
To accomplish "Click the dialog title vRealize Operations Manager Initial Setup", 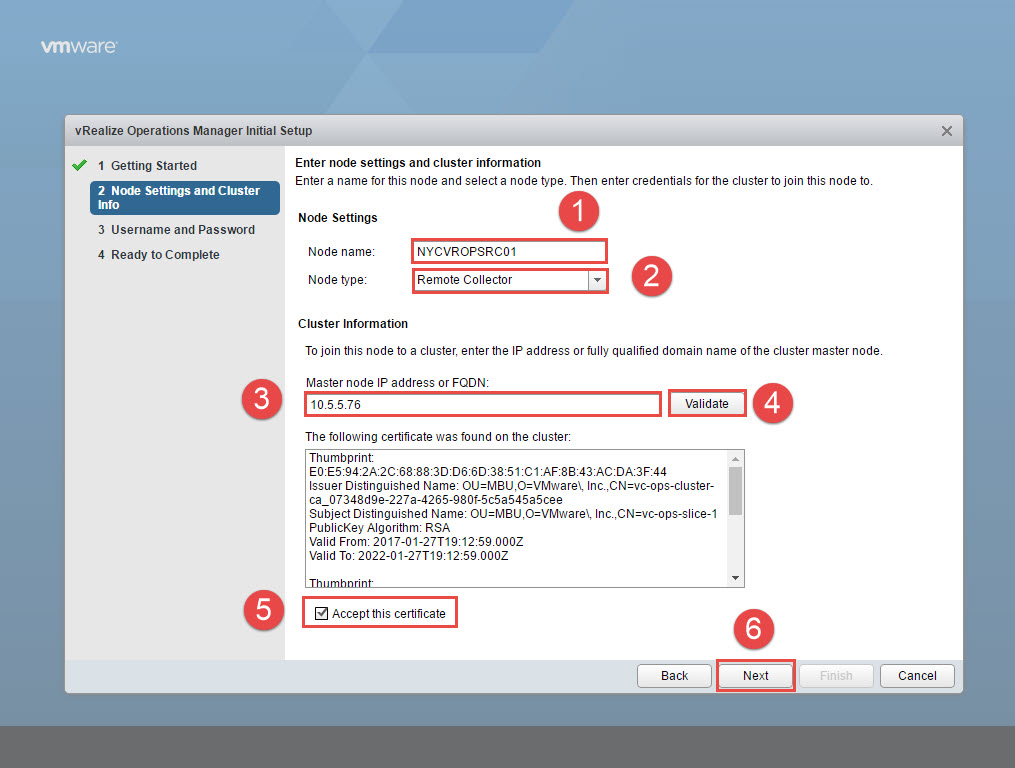I will tap(194, 131).
